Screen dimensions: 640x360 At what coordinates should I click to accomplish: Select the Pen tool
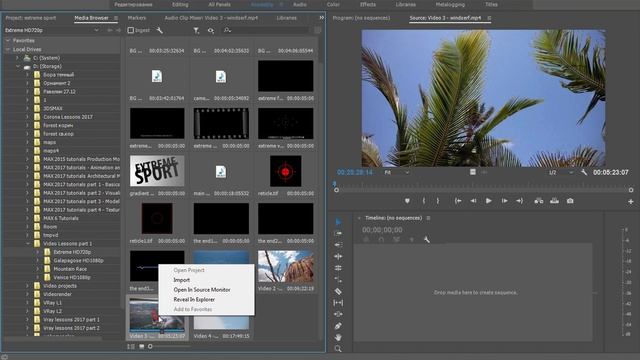(338, 326)
